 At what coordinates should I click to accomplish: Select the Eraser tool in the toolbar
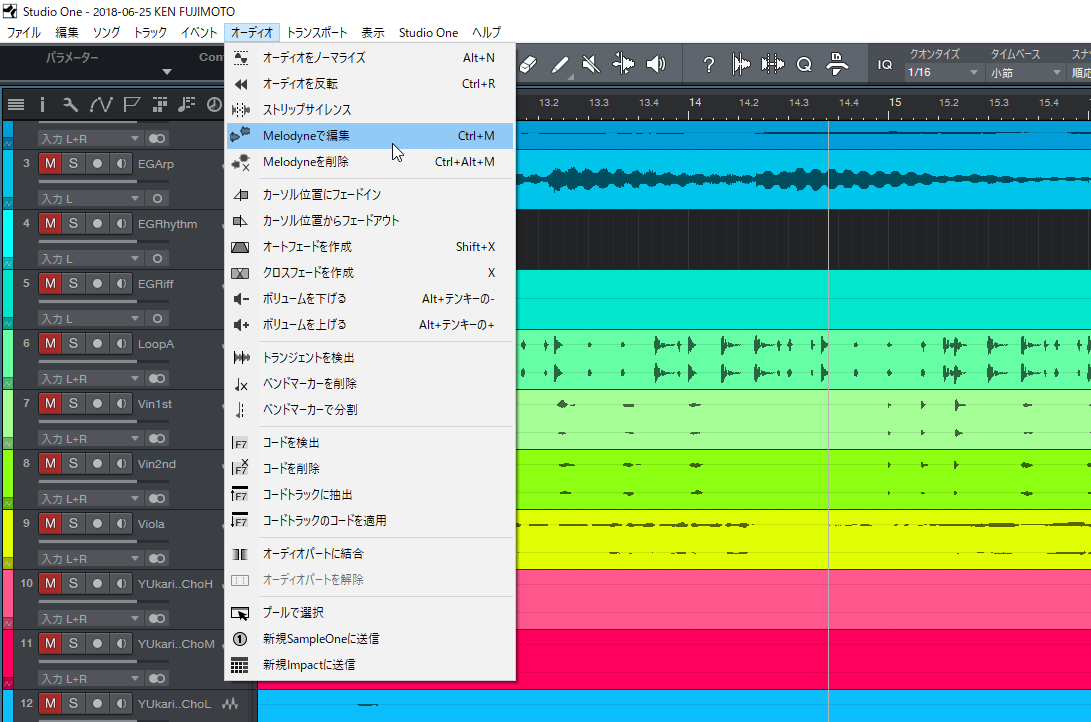(x=529, y=65)
